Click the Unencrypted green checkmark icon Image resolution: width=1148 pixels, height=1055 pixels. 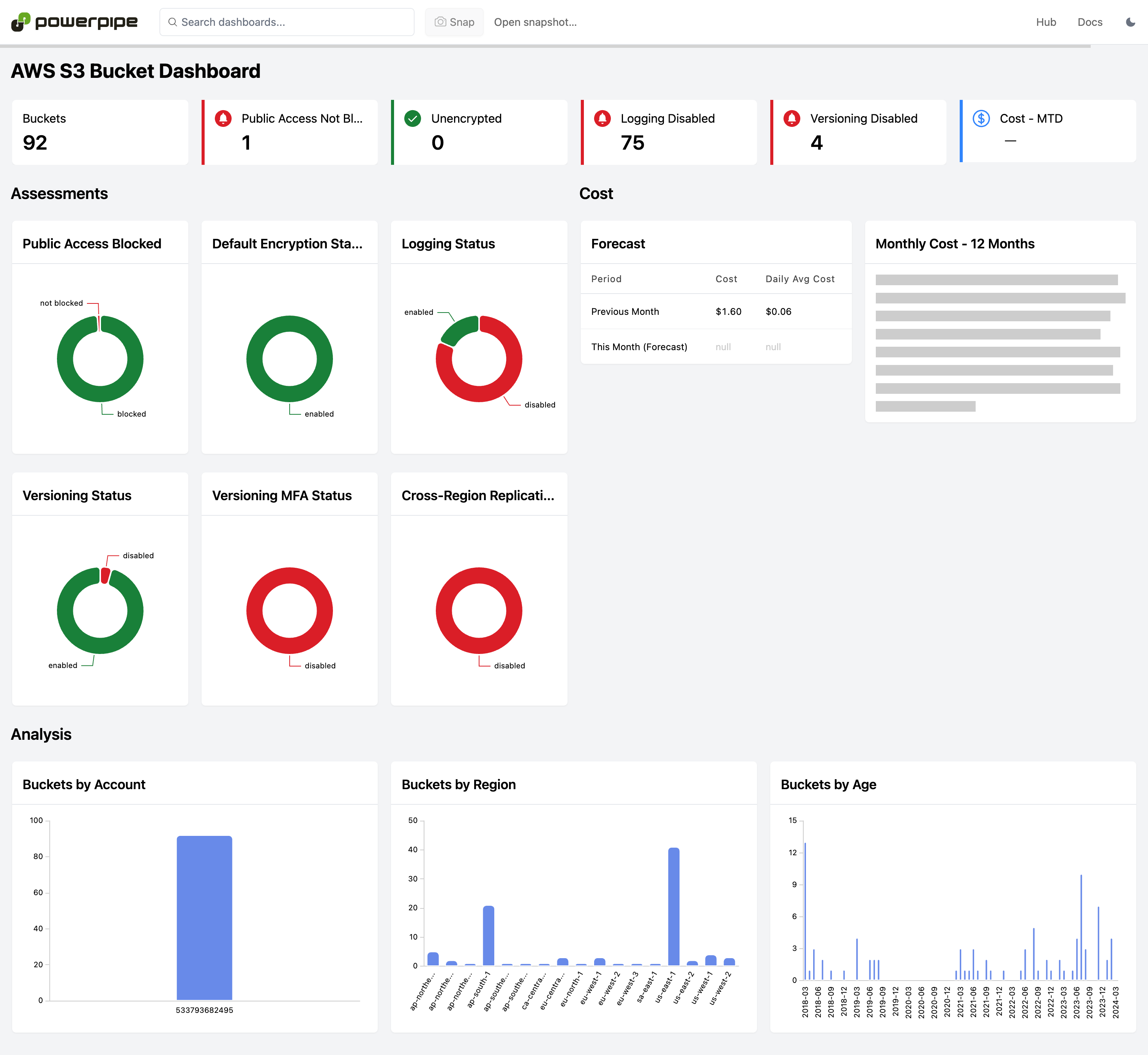(x=413, y=118)
